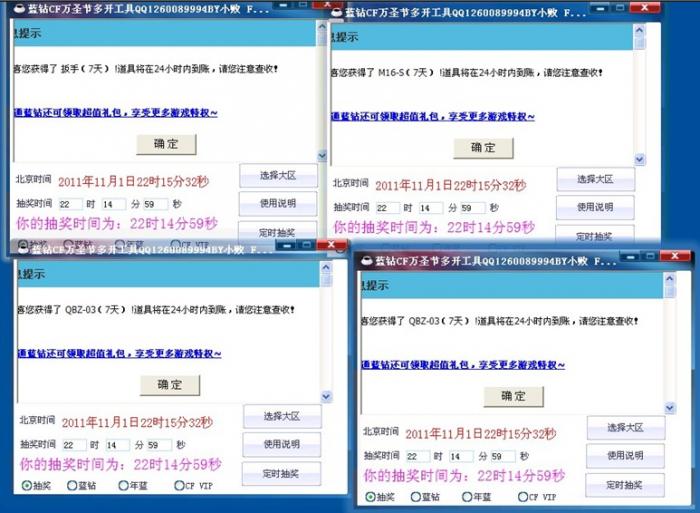Open blue diamond gift link in 扳手 window
Viewport: 700px width, 513px height.
pos(116,113)
